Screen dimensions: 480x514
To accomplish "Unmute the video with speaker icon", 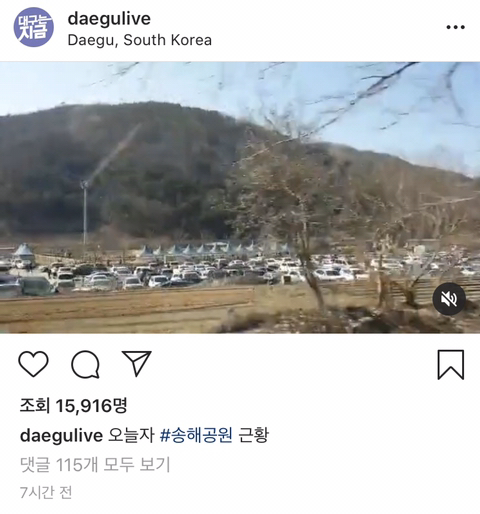I will pyautogui.click(x=449, y=299).
